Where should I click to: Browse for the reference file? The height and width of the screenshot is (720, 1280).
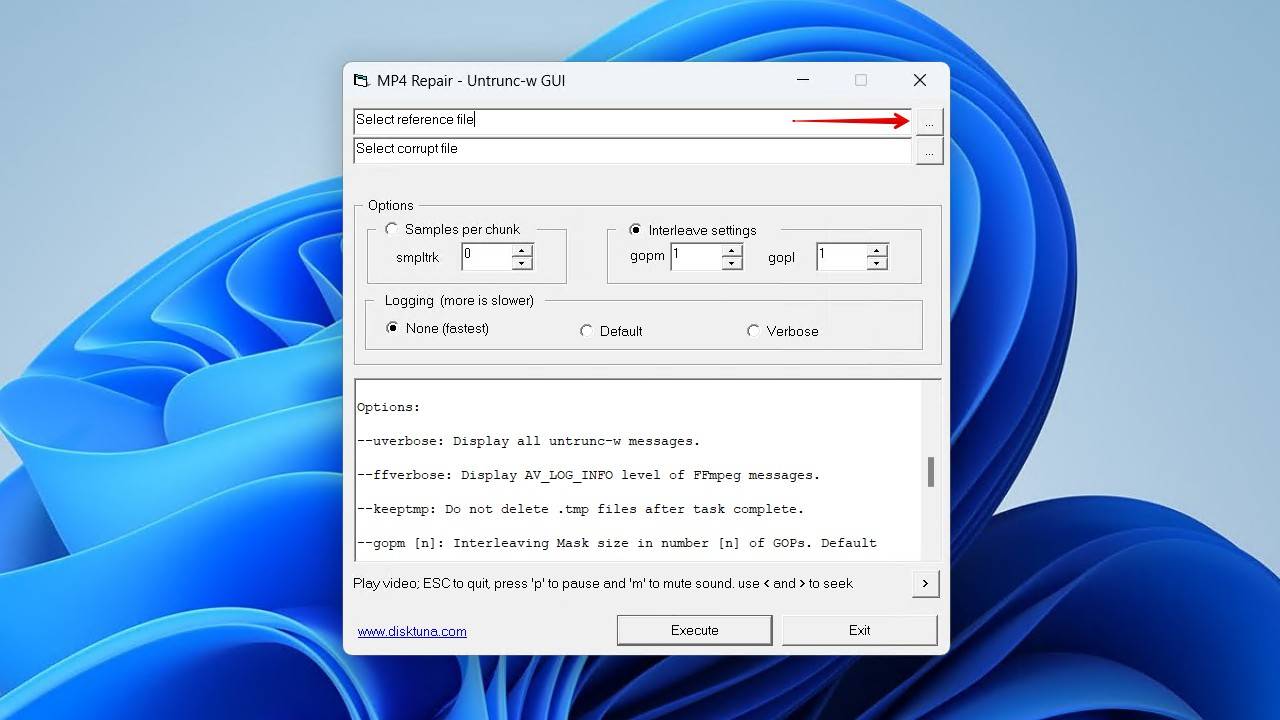click(x=929, y=122)
